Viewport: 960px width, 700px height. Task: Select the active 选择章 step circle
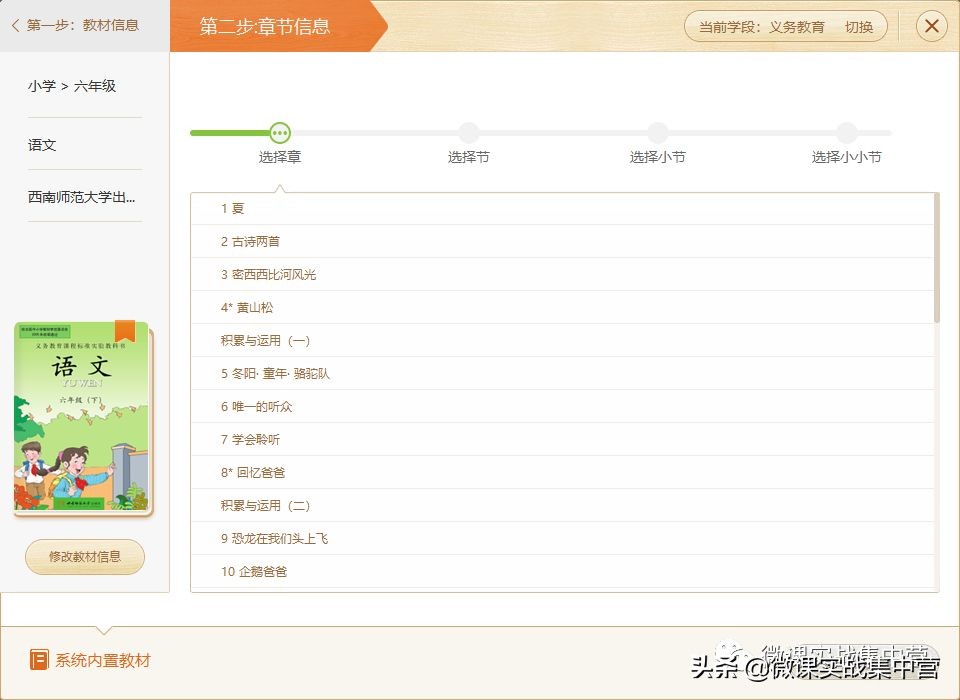[279, 132]
